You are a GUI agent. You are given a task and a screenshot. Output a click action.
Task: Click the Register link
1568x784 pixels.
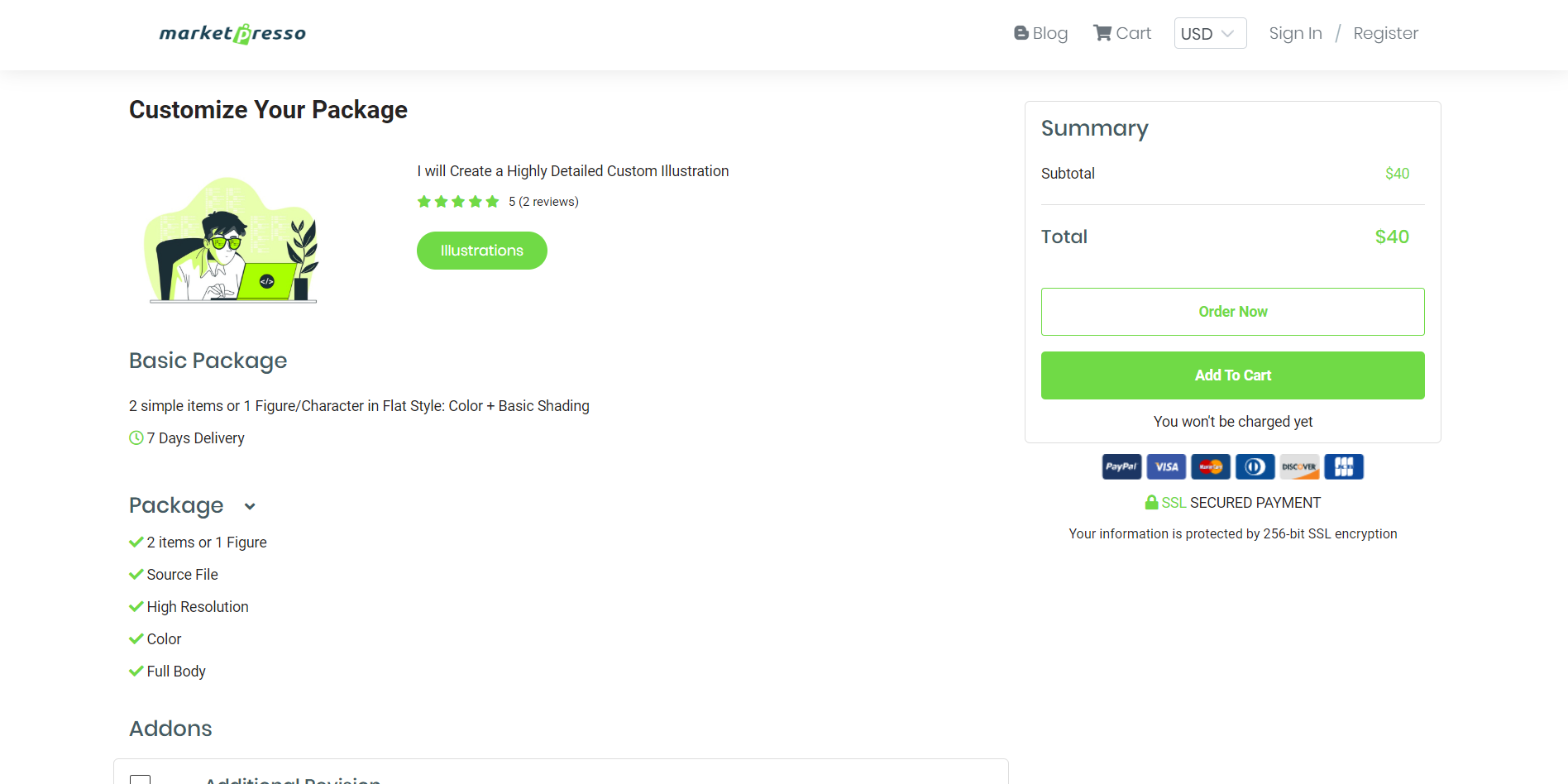(1385, 33)
